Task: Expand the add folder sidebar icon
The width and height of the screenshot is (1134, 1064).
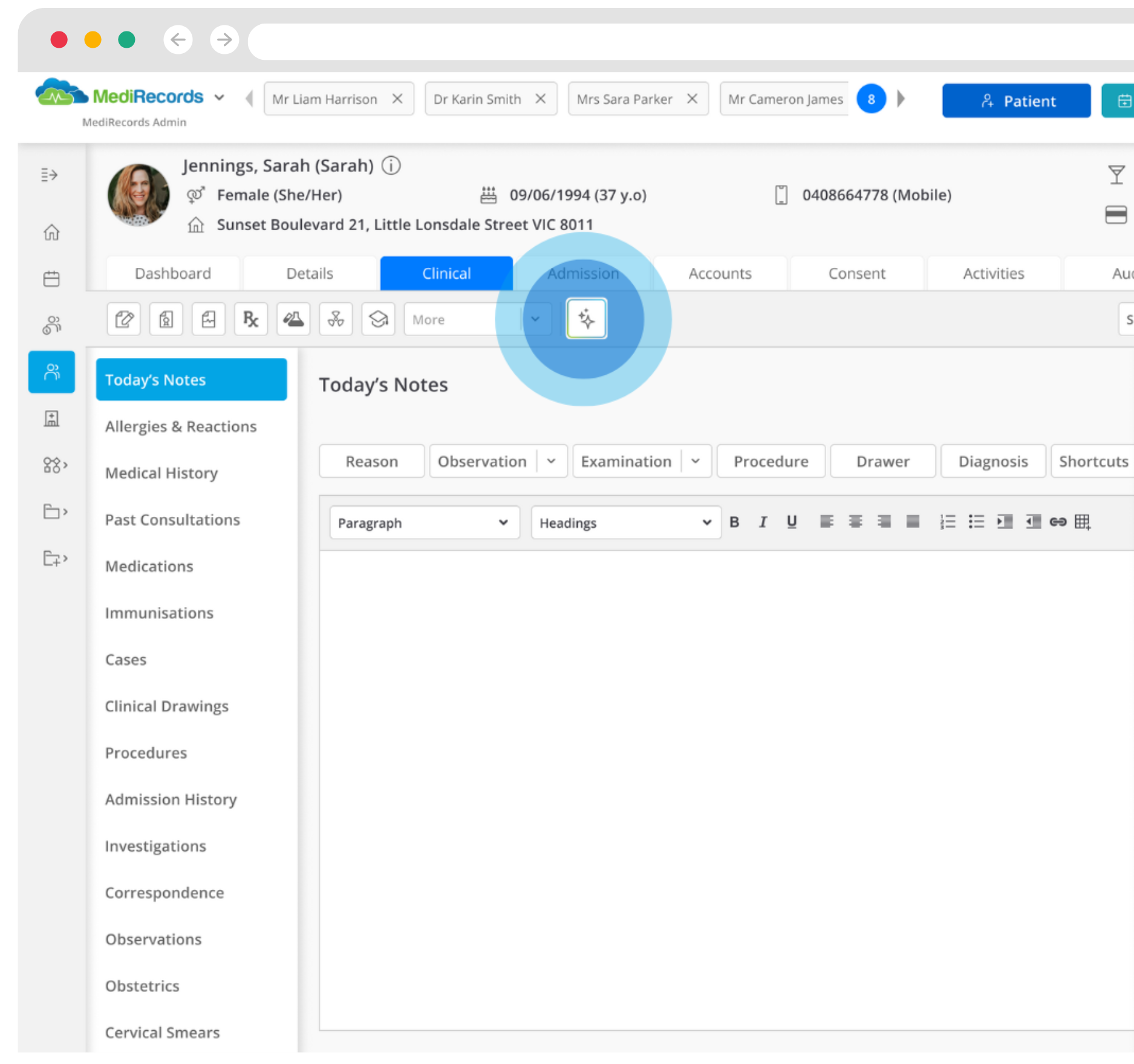Action: [x=54, y=558]
